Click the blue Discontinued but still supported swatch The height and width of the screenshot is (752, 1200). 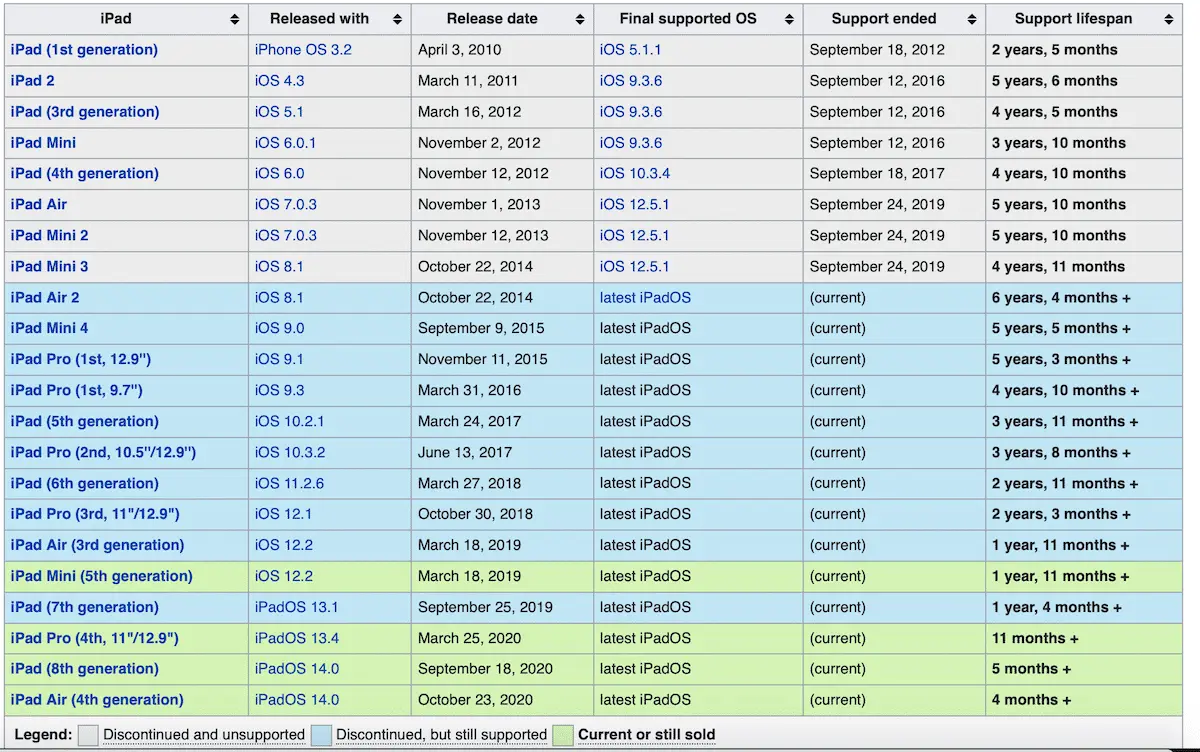click(321, 735)
